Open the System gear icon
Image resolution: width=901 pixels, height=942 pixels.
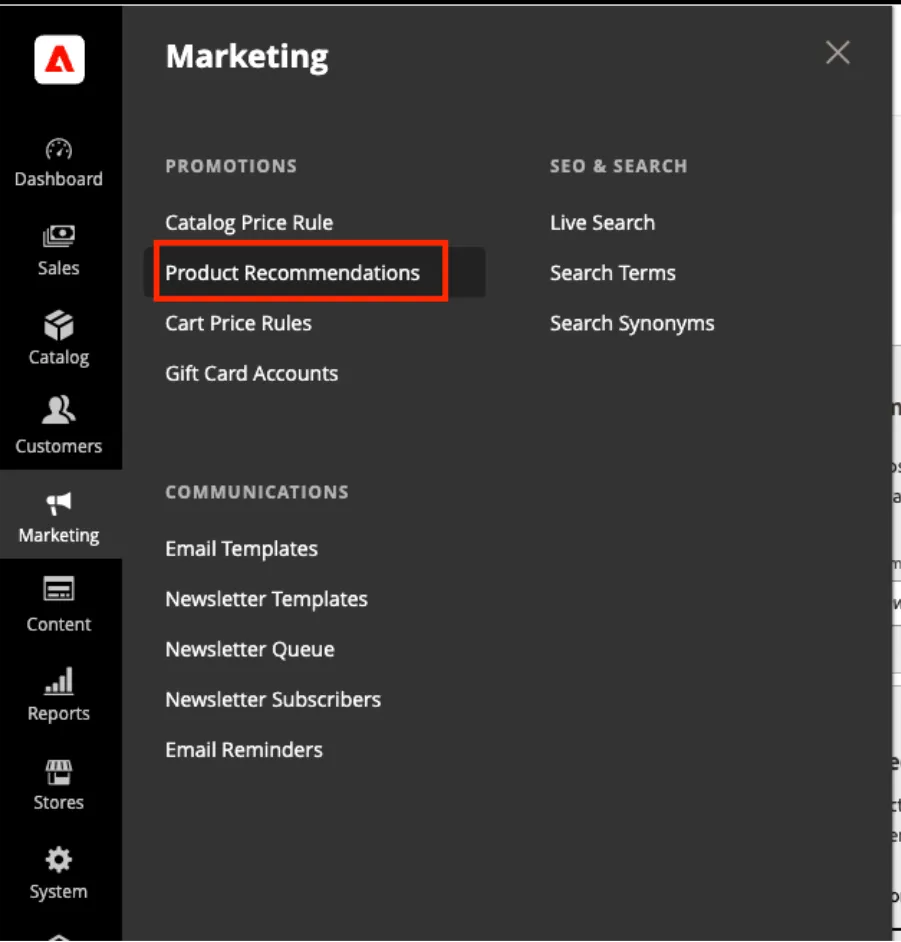coord(59,860)
